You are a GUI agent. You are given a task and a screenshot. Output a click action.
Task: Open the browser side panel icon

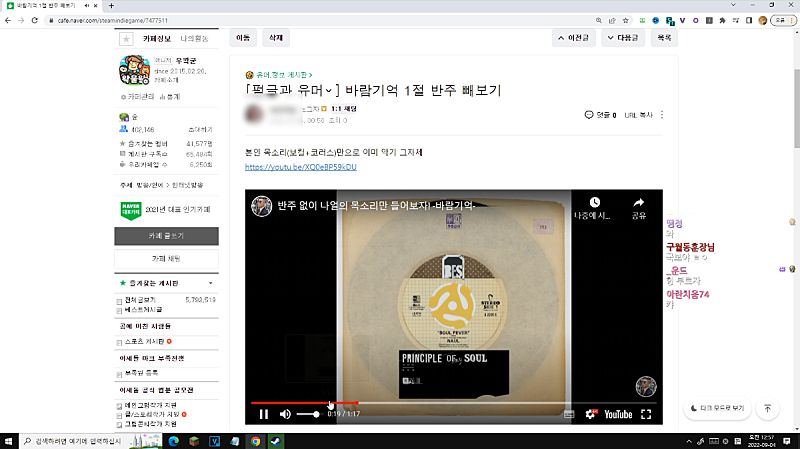click(x=749, y=20)
